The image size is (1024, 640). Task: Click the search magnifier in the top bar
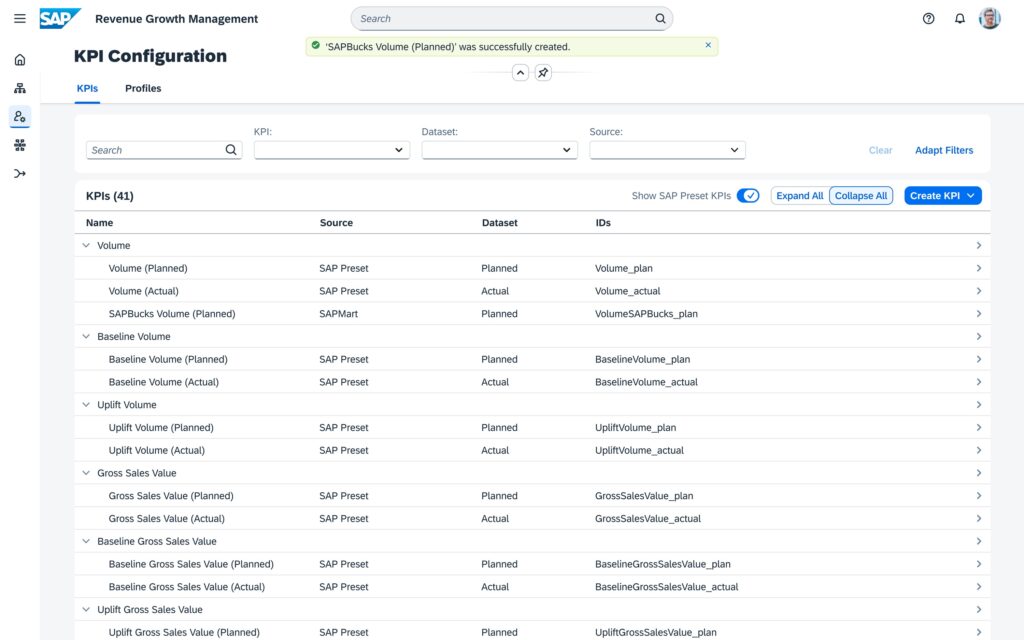660,18
